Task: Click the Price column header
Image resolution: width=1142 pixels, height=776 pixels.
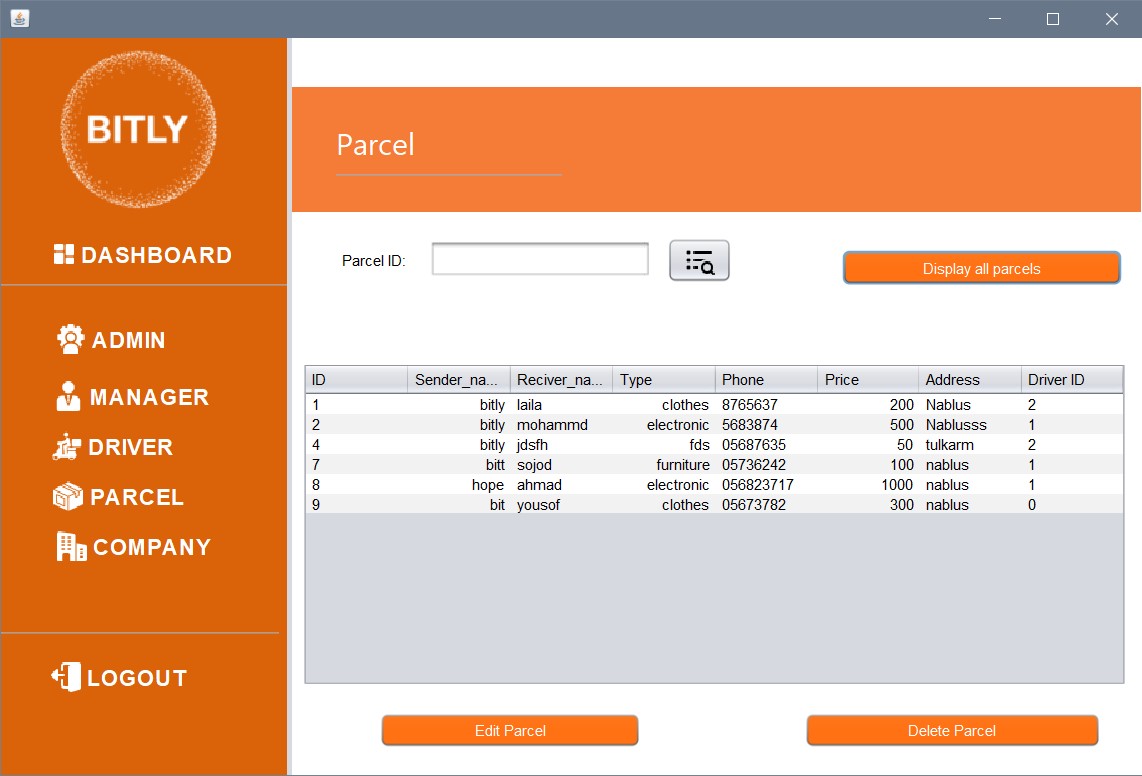Action: (868, 380)
